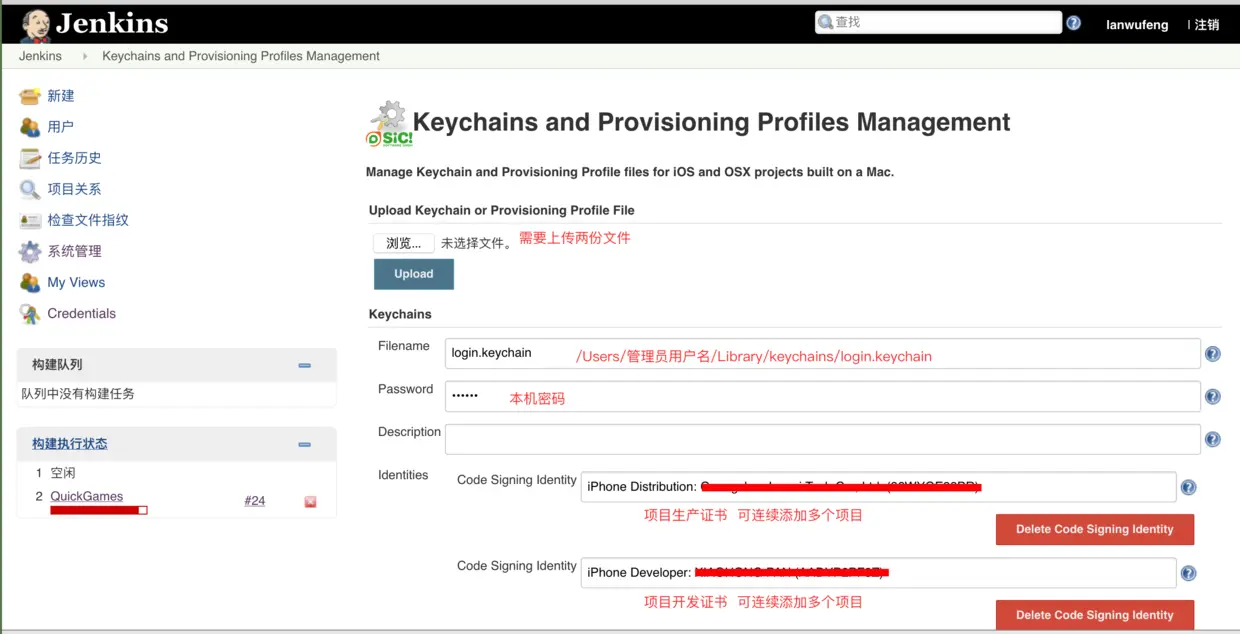Image resolution: width=1240 pixels, height=634 pixels.
Task: Click the 构建执行状态 heading link
Action: click(69, 444)
